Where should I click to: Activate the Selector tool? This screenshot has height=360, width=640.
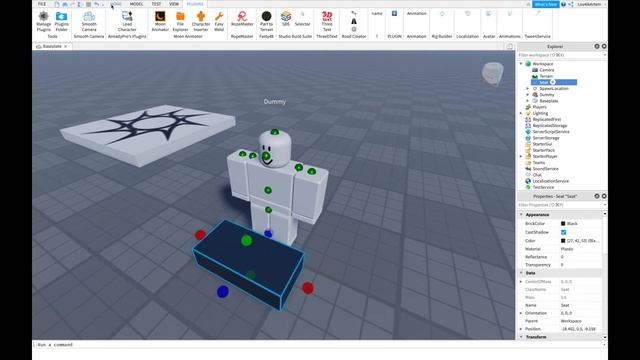(x=302, y=19)
